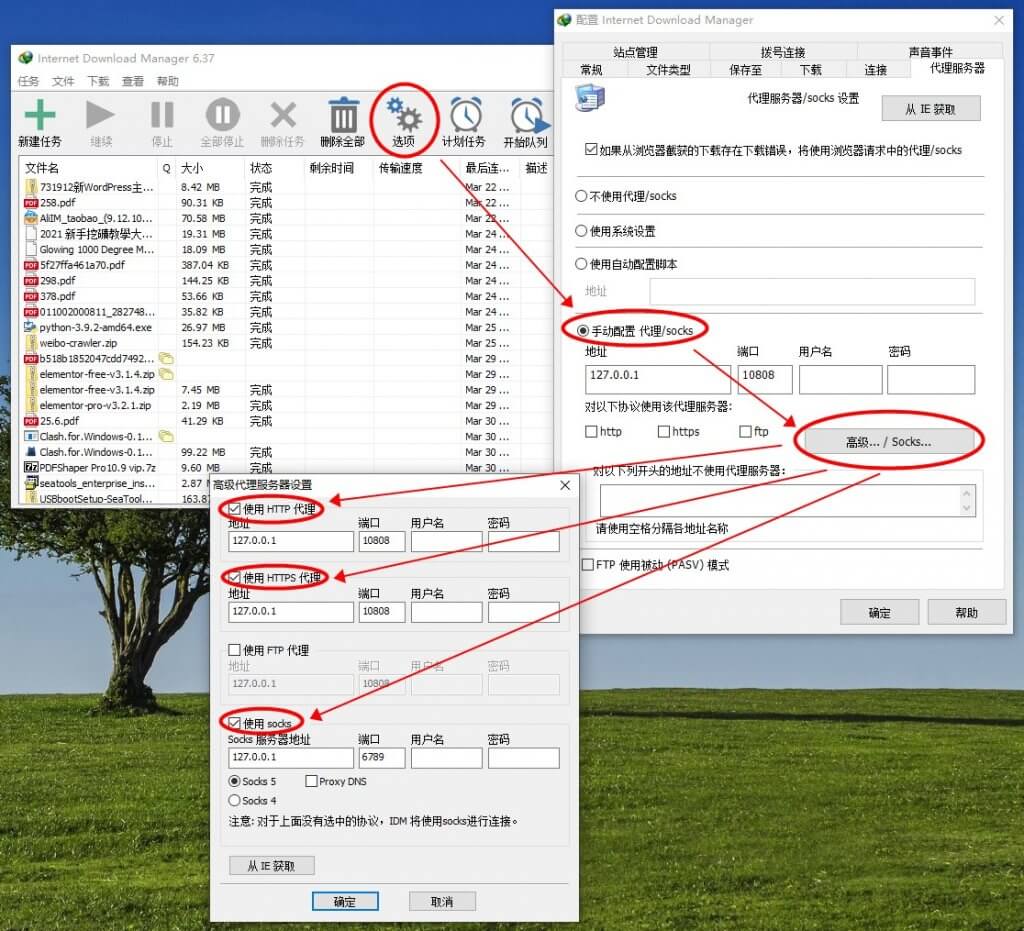The width and height of the screenshot is (1024, 931).
Task: Sort downloads by 状态 column header
Action: [274, 168]
